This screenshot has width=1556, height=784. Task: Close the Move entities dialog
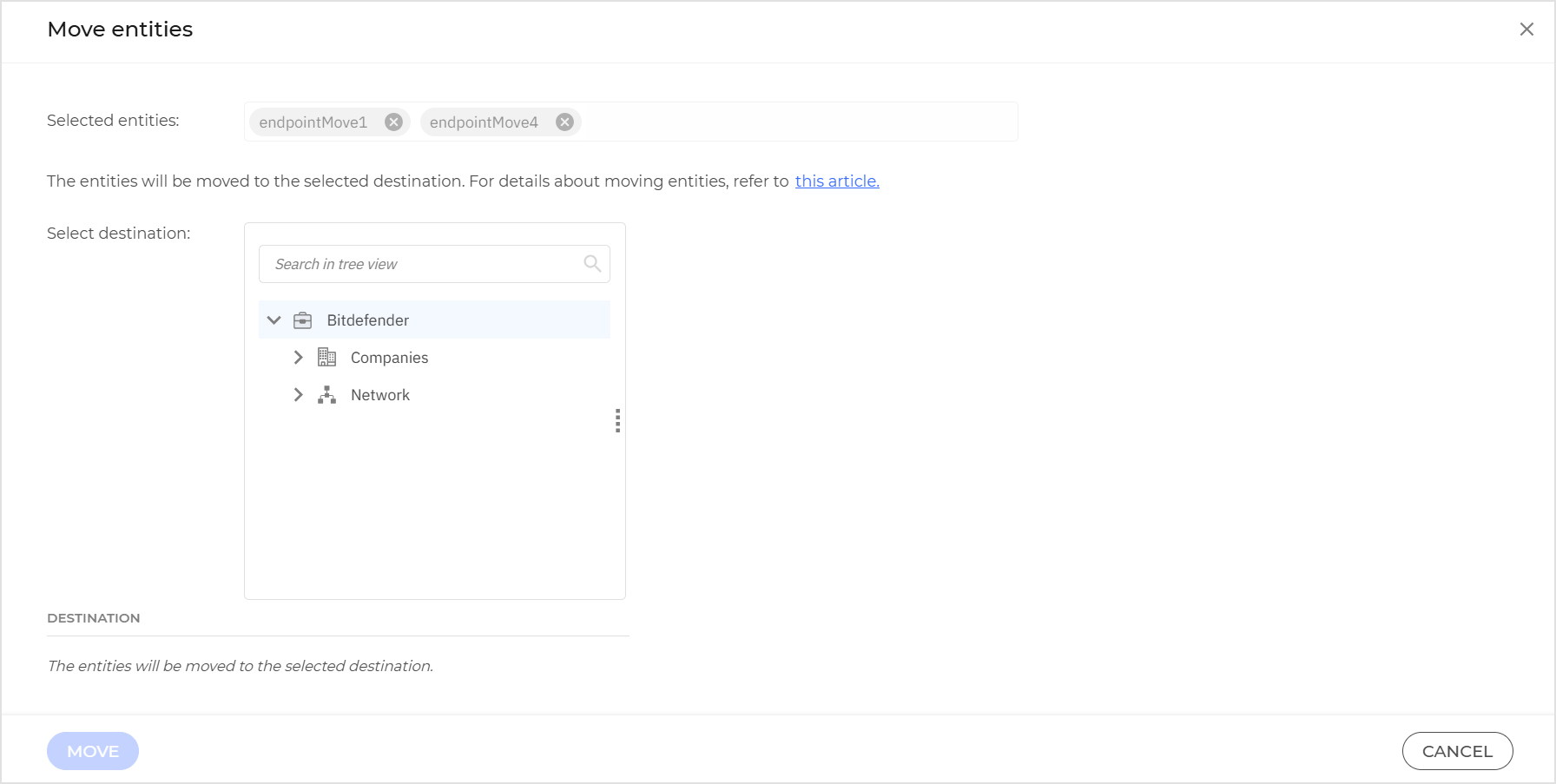tap(1526, 30)
